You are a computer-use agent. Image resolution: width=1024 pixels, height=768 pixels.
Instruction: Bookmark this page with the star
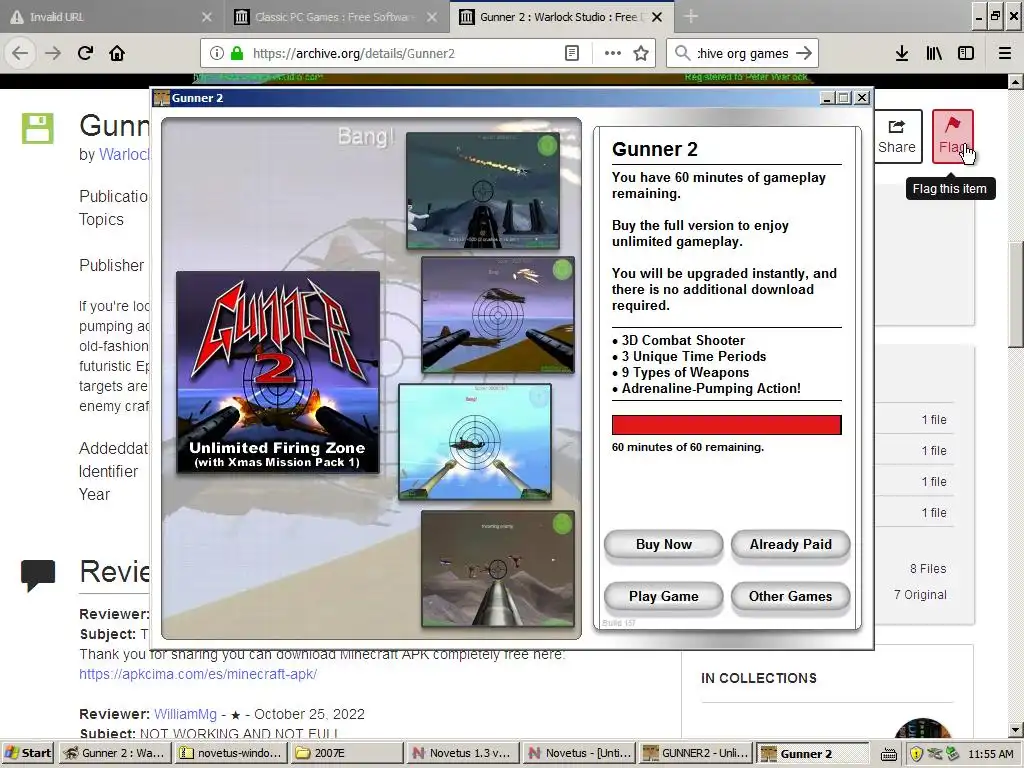pos(641,54)
